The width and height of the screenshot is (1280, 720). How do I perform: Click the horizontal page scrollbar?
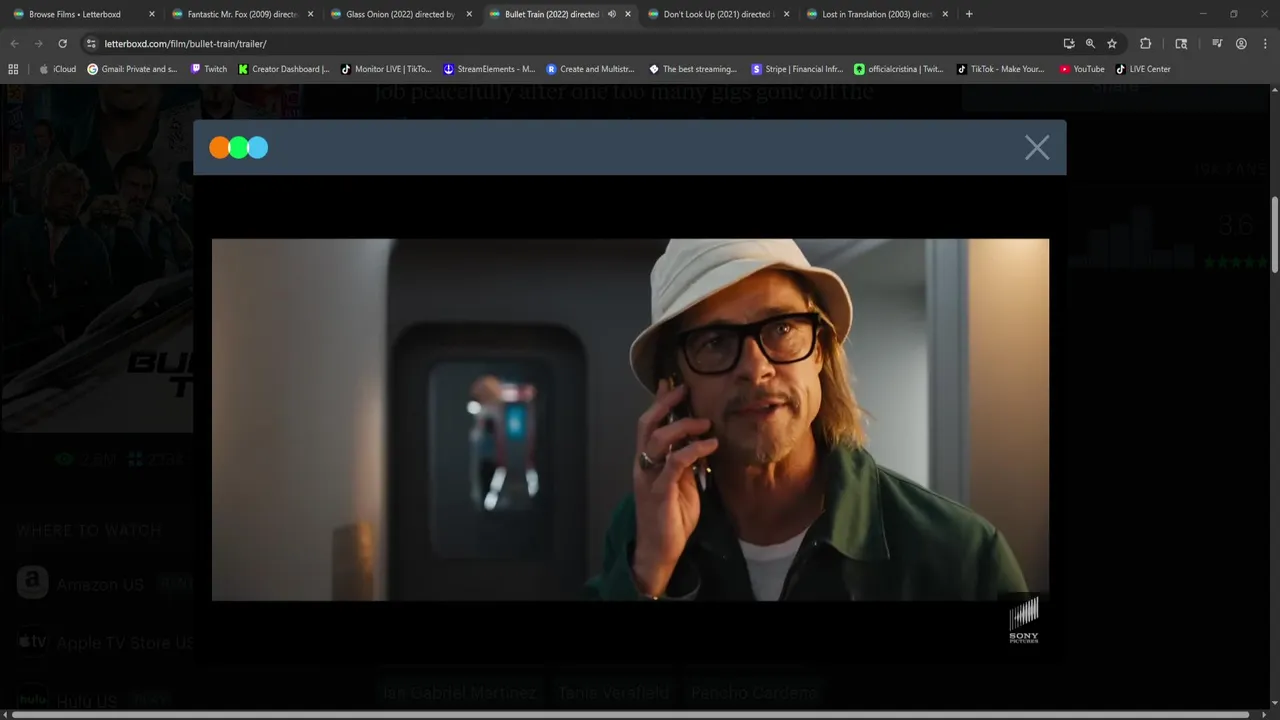click(x=630, y=714)
